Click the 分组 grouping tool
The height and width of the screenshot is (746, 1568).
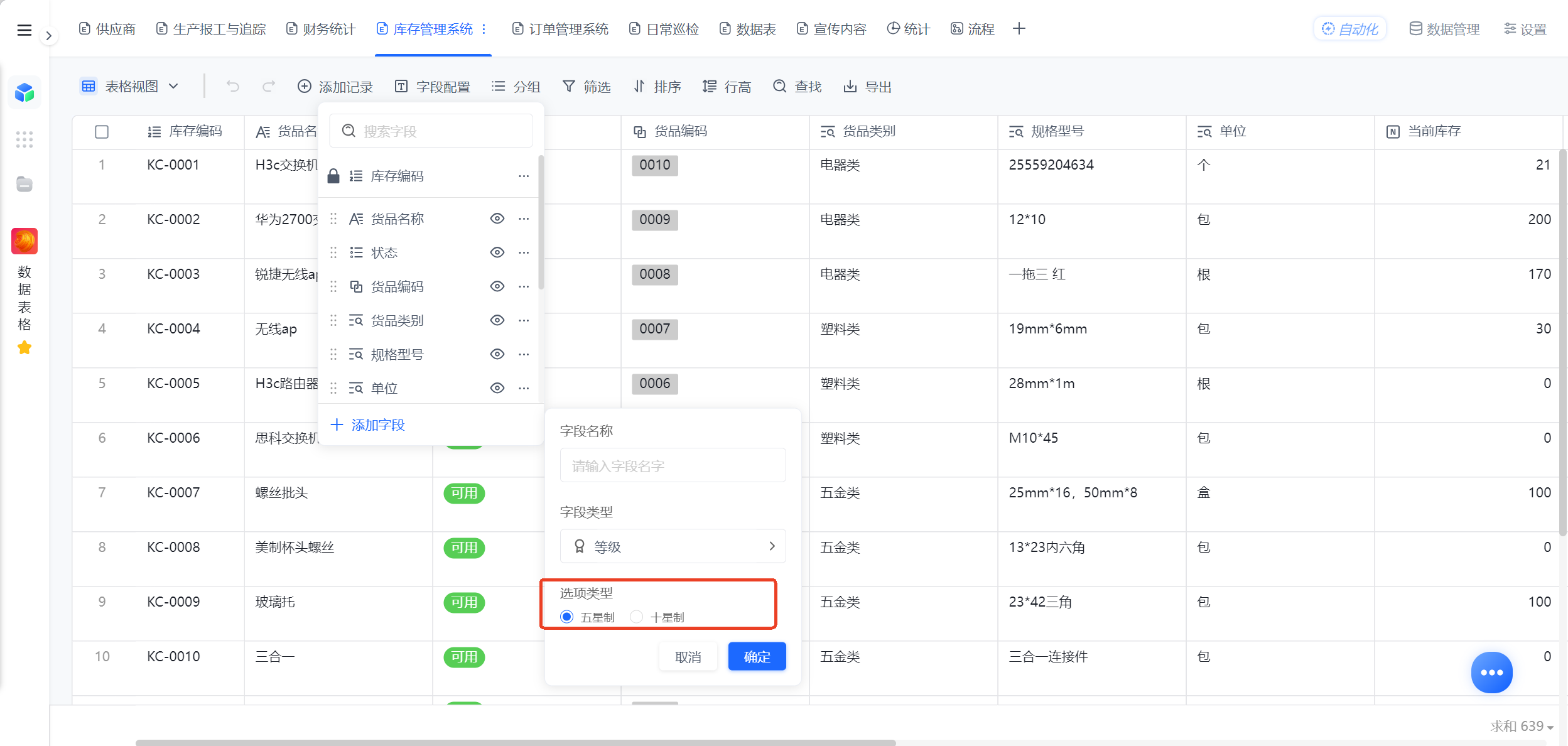coord(516,87)
